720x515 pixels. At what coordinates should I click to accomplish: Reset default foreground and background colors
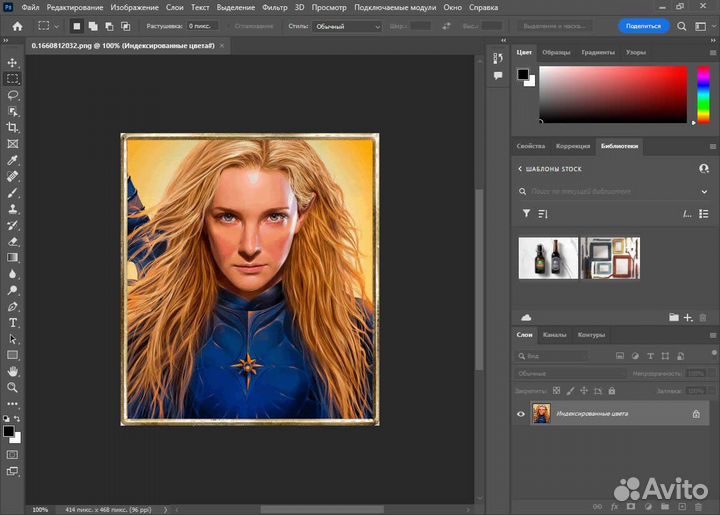(6, 418)
